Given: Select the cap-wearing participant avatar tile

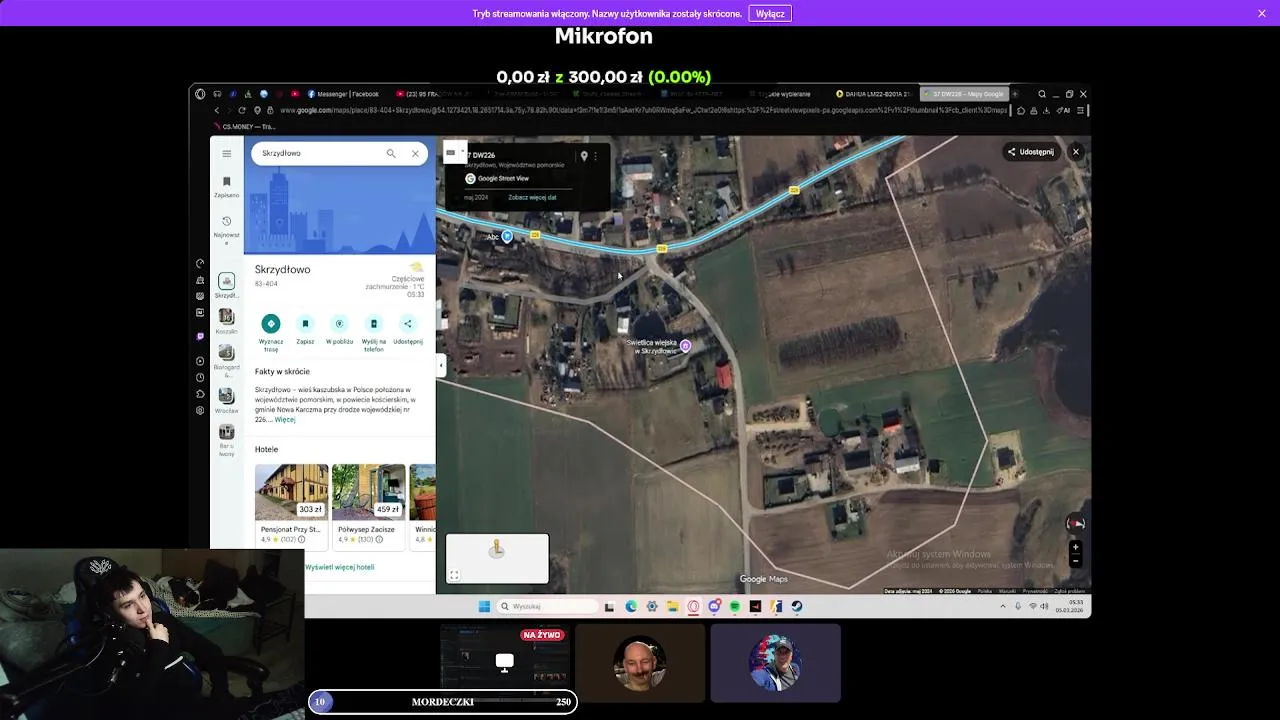Looking at the screenshot, I should coord(775,662).
